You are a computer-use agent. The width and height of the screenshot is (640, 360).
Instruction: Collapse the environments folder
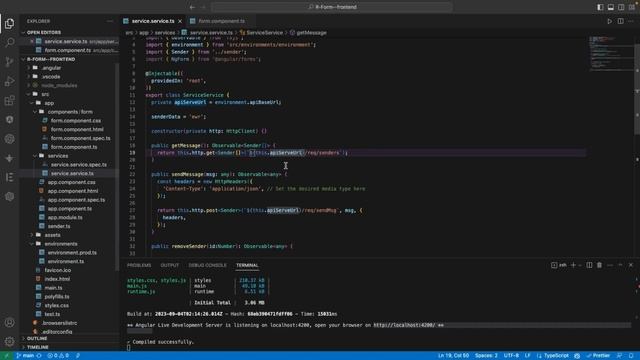pos(61,244)
